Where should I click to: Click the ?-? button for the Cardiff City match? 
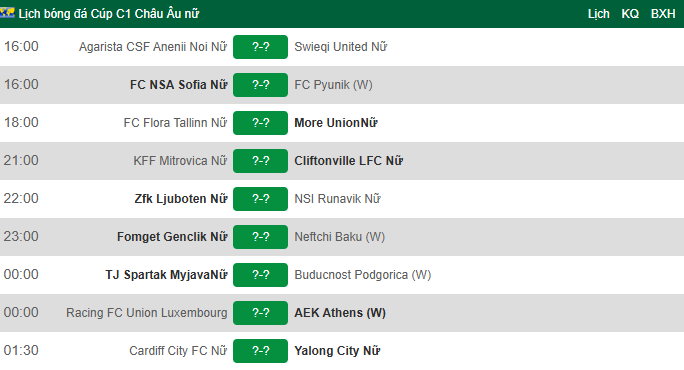tap(260, 350)
